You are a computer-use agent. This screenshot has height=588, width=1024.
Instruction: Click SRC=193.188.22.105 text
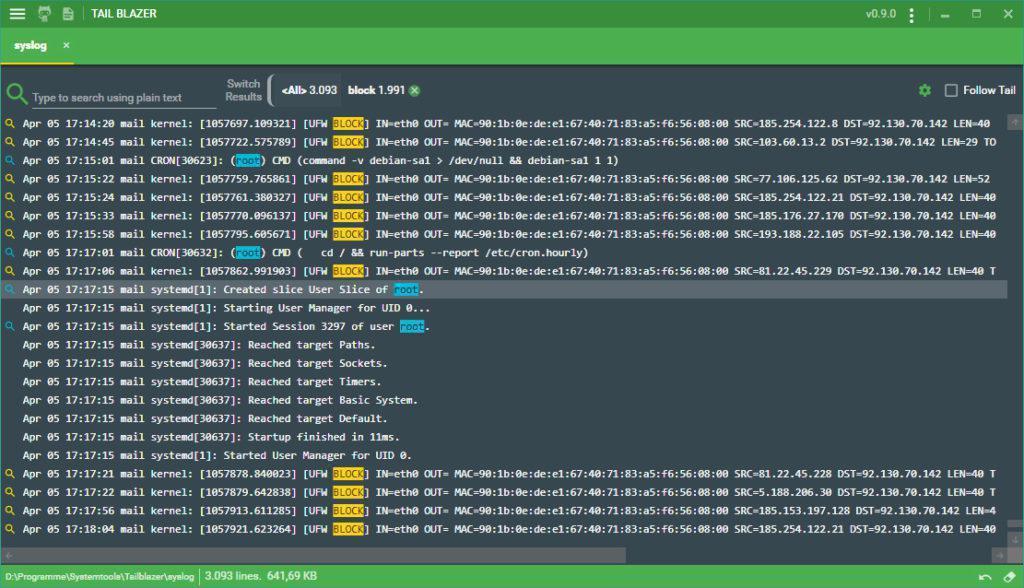pos(789,234)
